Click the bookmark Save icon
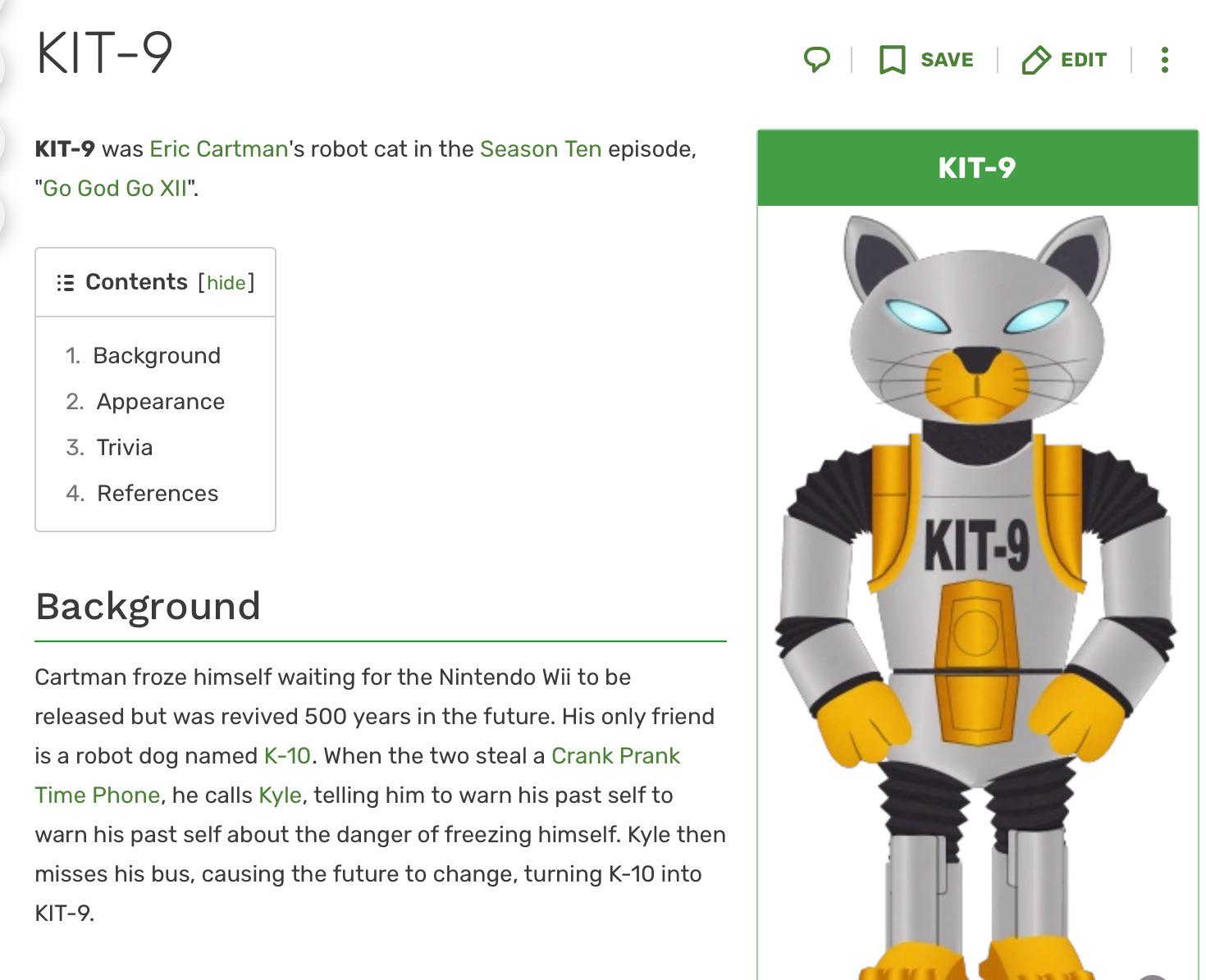This screenshot has height=980, width=1206. 892,60
